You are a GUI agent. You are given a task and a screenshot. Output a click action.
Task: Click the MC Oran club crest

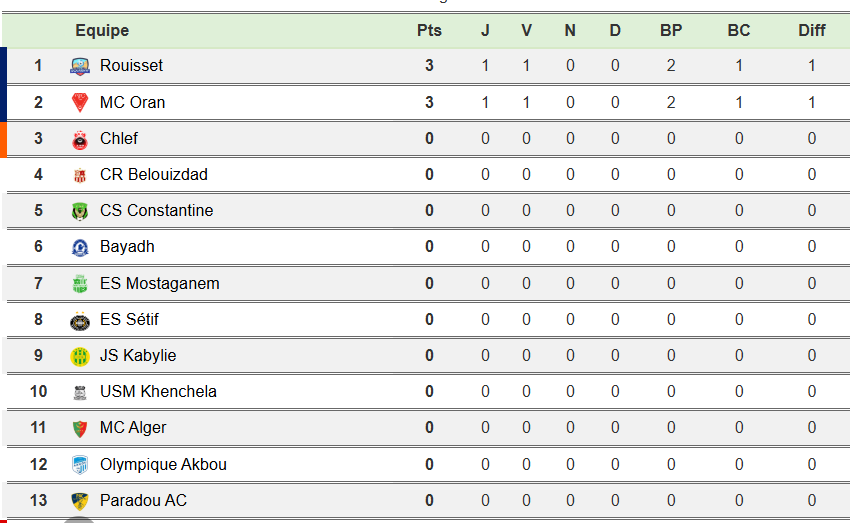click(80, 102)
